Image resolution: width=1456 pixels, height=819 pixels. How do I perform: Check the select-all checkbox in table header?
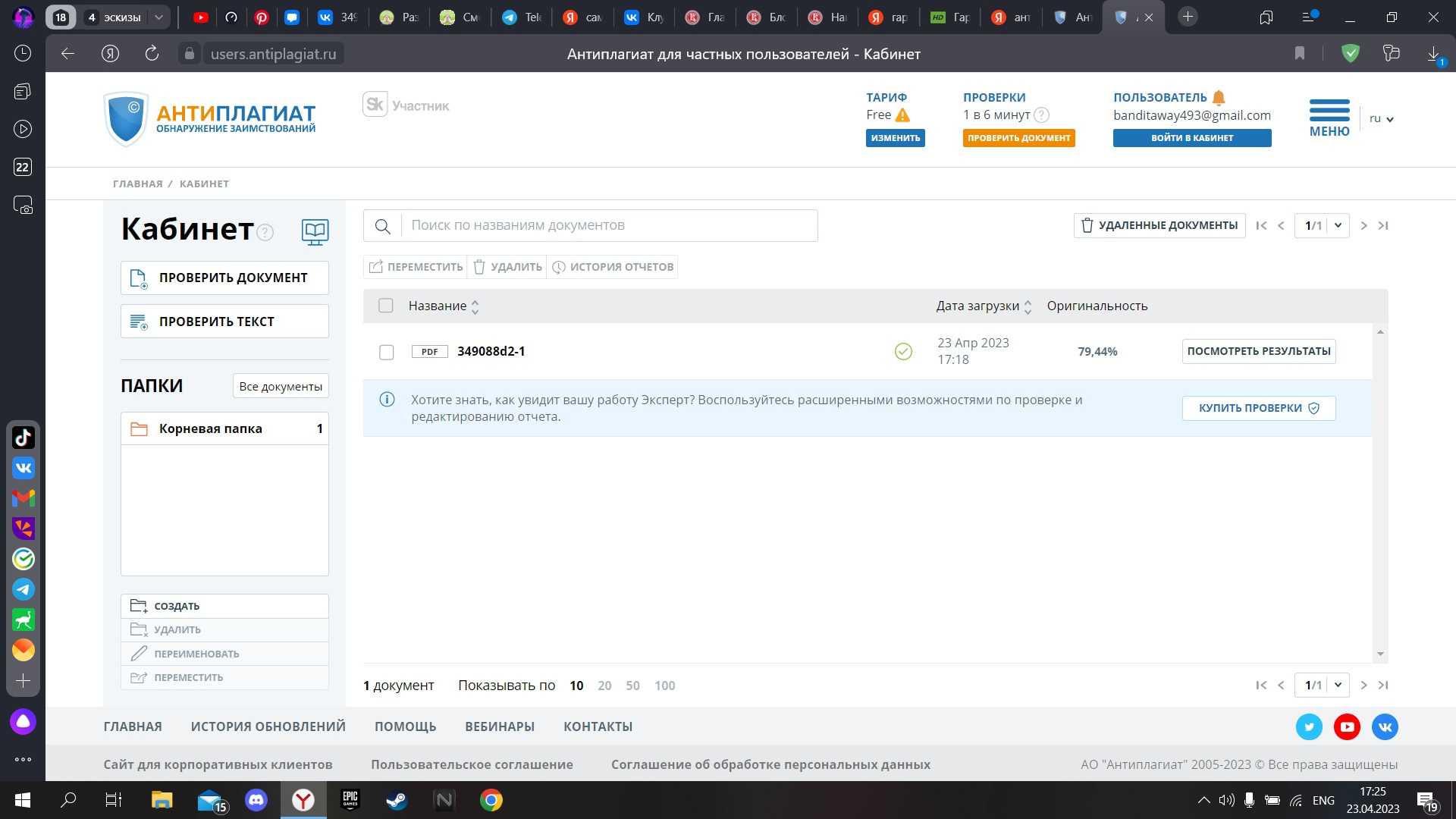tap(386, 306)
